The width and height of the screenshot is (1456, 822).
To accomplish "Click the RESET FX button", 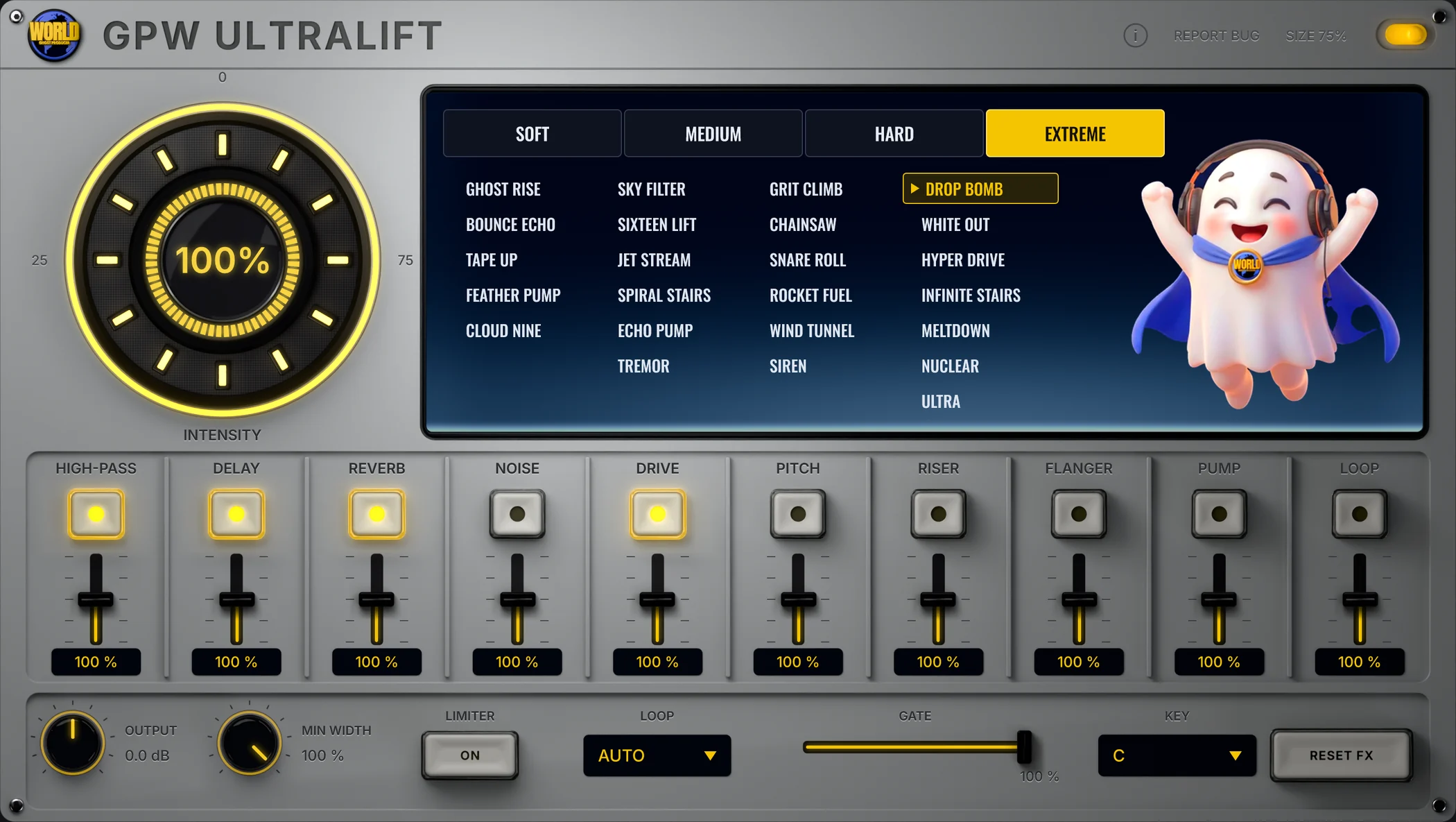I will tap(1341, 755).
